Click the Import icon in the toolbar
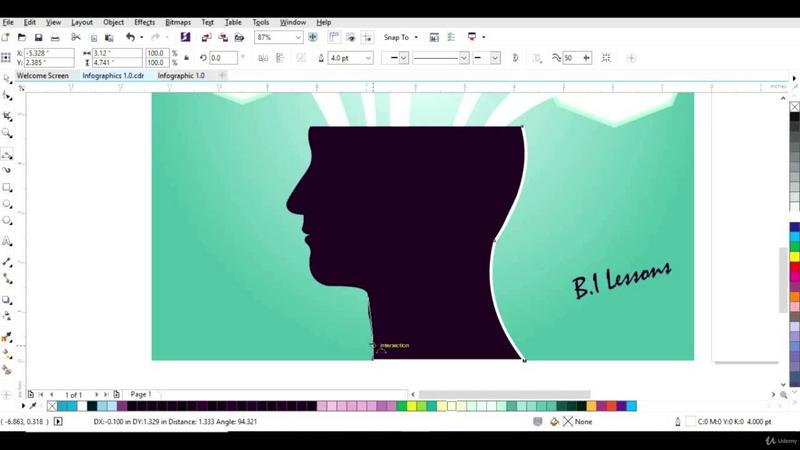The height and width of the screenshot is (450, 800). click(206, 37)
